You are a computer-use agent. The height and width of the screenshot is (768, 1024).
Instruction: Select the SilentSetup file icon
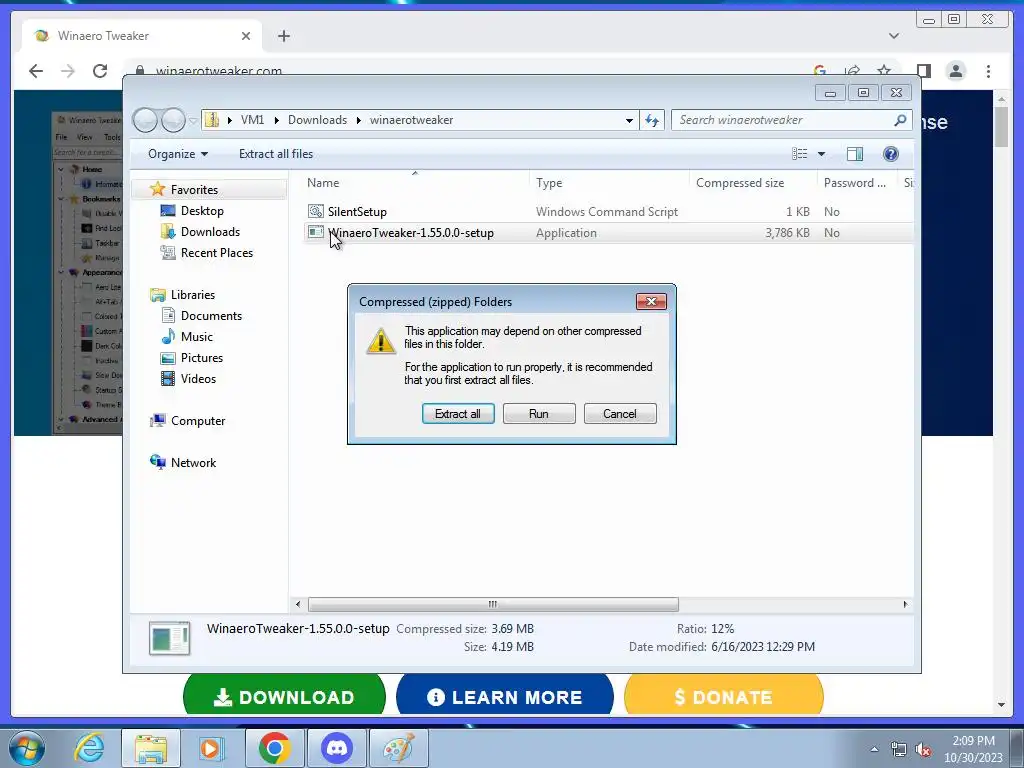click(315, 211)
